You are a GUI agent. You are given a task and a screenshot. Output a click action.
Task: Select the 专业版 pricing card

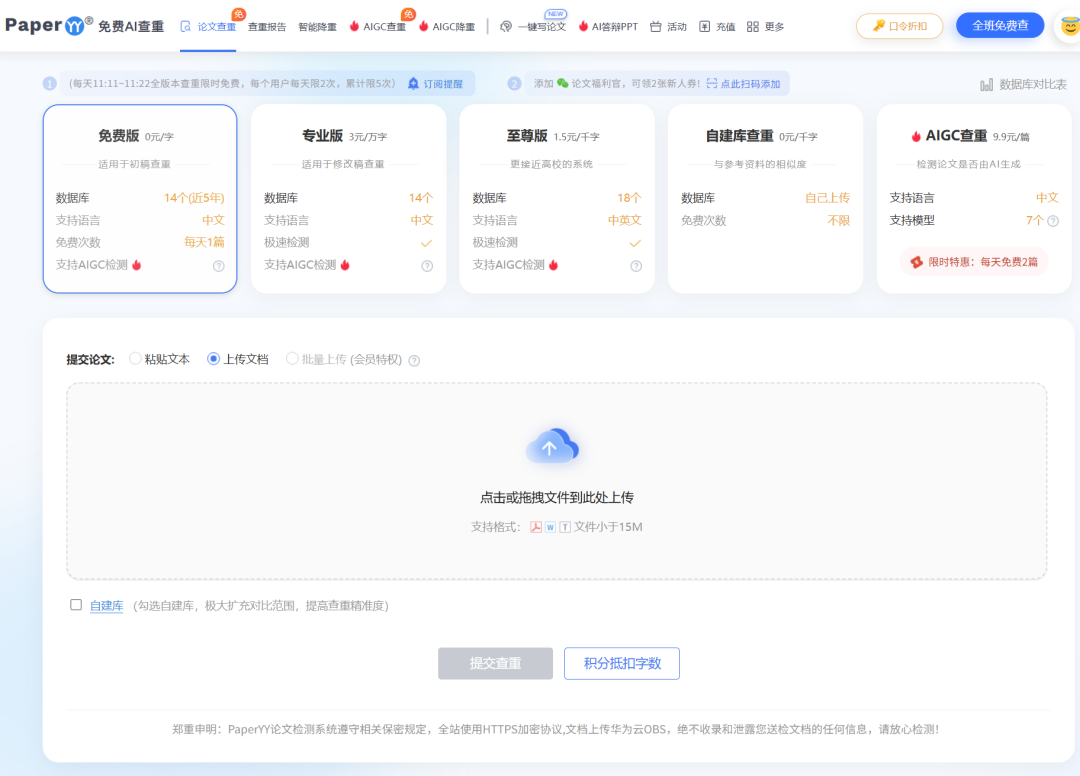[348, 199]
